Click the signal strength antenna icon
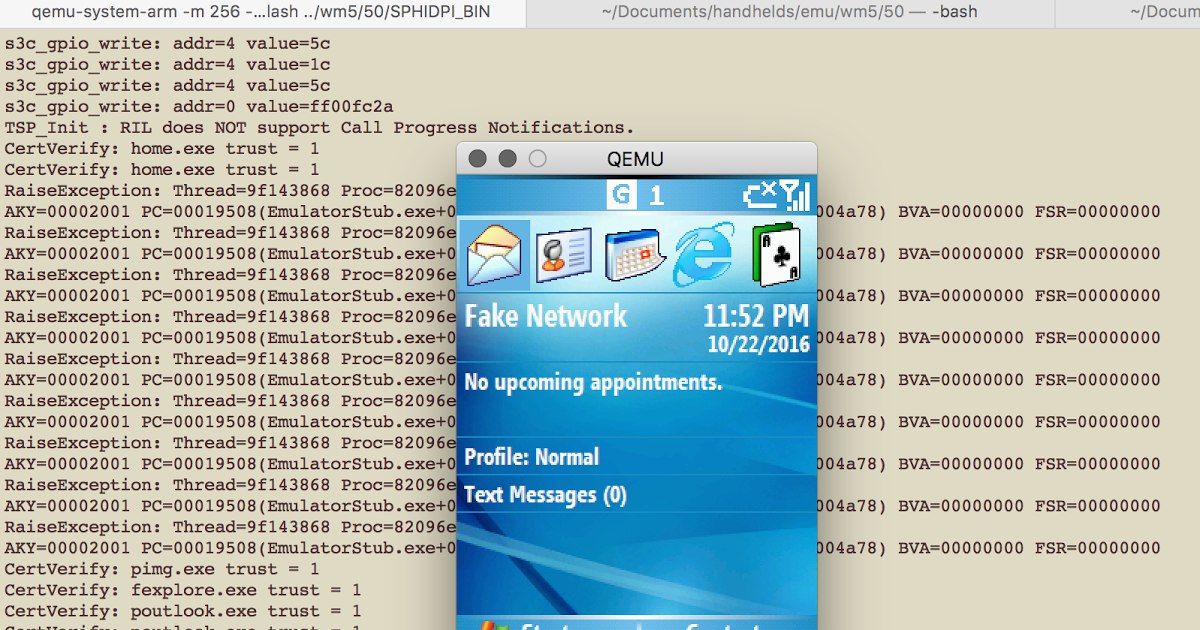The height and width of the screenshot is (630, 1200). (x=794, y=194)
